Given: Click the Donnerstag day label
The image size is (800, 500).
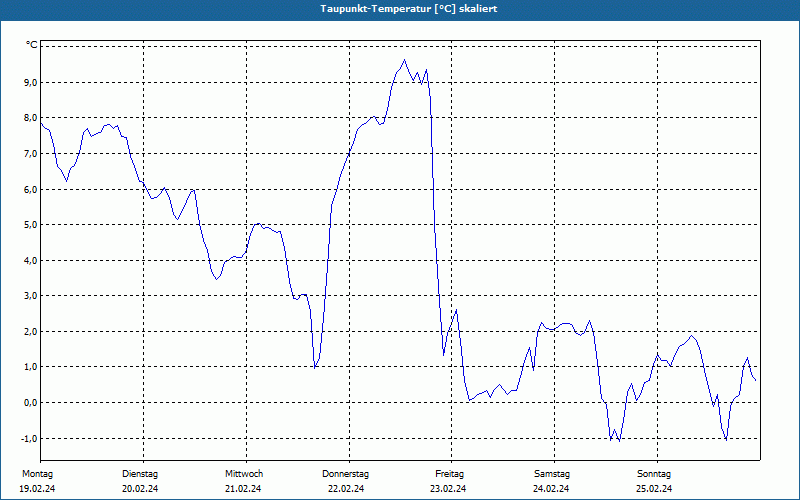Looking at the screenshot, I should (x=345, y=474).
